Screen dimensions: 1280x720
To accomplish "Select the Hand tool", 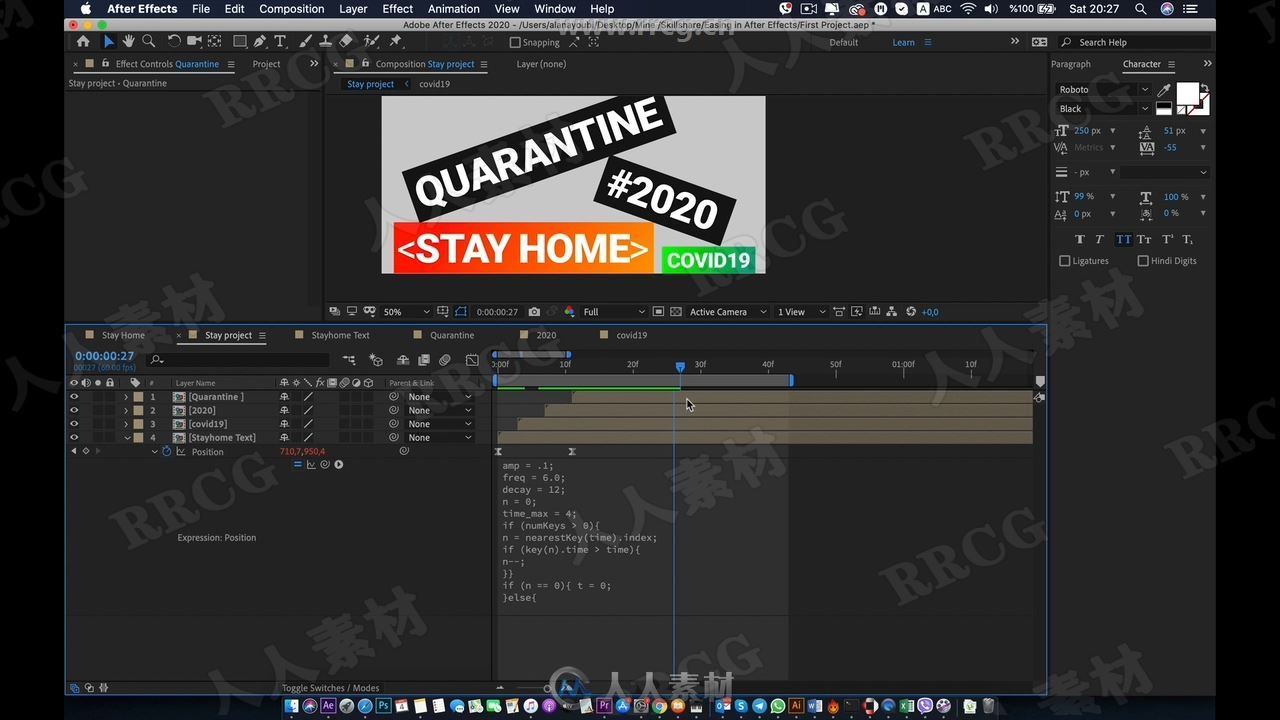I will pyautogui.click(x=129, y=42).
